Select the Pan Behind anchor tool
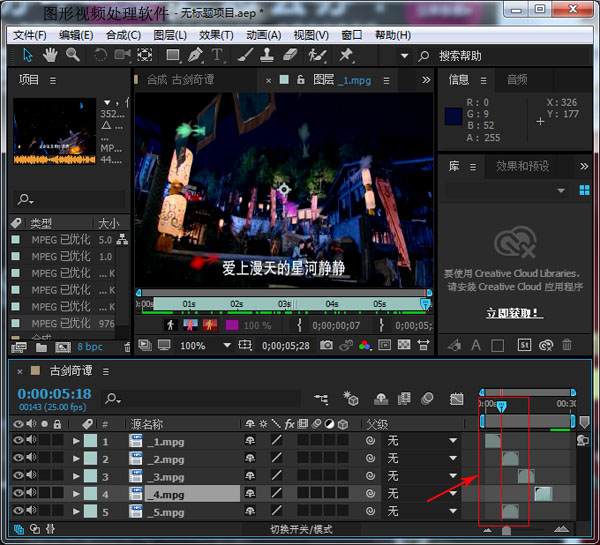The width and height of the screenshot is (600, 545). (x=145, y=55)
